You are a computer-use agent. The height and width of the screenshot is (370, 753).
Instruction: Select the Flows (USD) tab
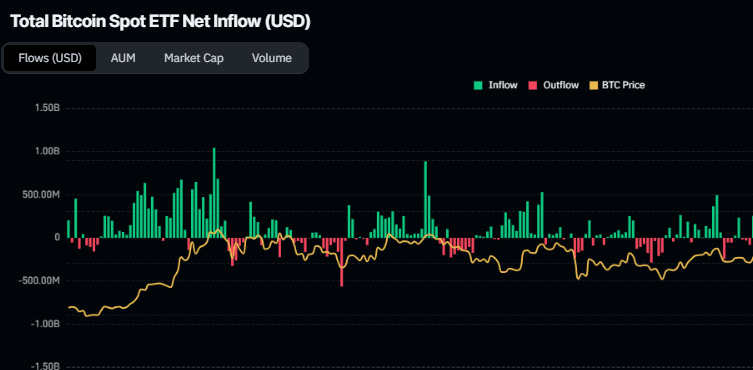[50, 58]
